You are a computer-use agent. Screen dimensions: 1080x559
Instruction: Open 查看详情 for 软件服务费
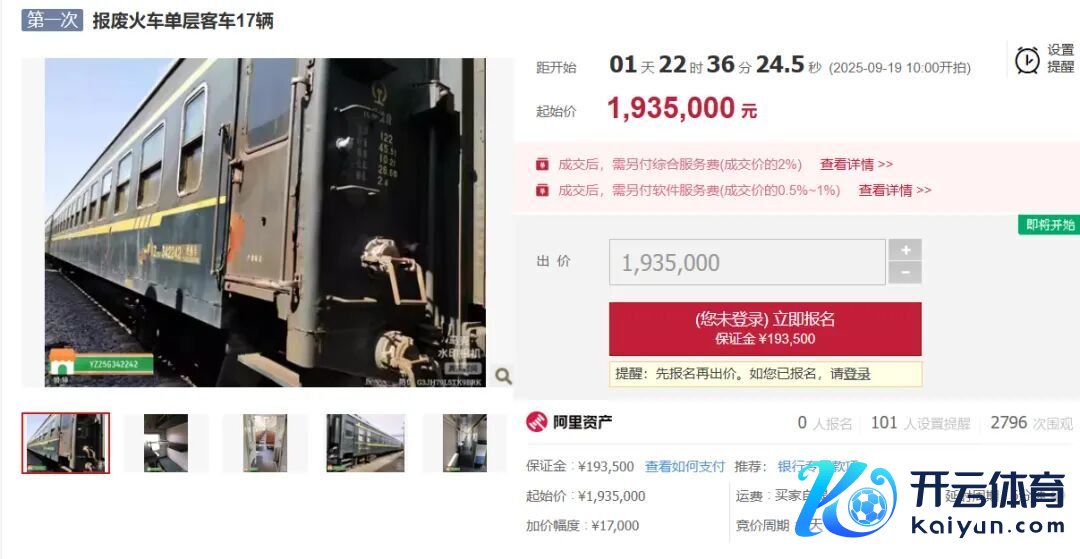pos(895,190)
